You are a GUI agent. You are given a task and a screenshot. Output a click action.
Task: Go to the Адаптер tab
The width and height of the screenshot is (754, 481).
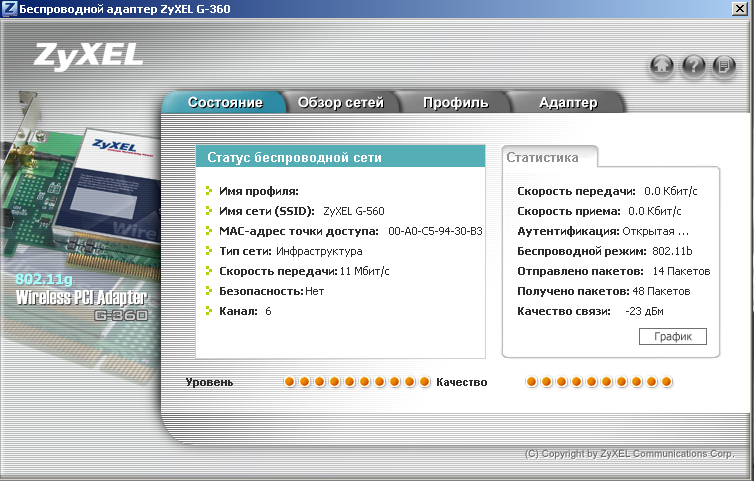568,102
